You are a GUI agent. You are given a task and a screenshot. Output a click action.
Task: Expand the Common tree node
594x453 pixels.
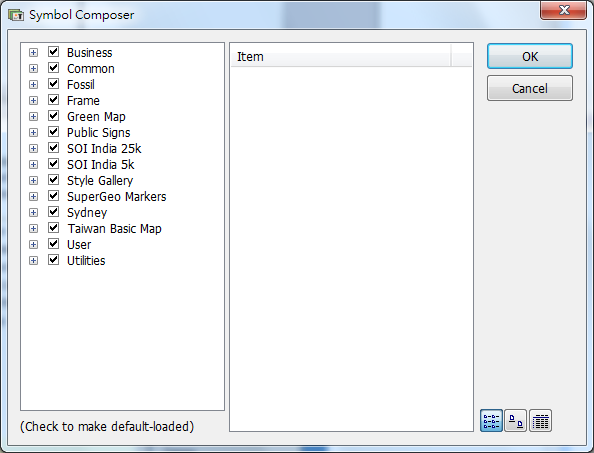[x=33, y=69]
